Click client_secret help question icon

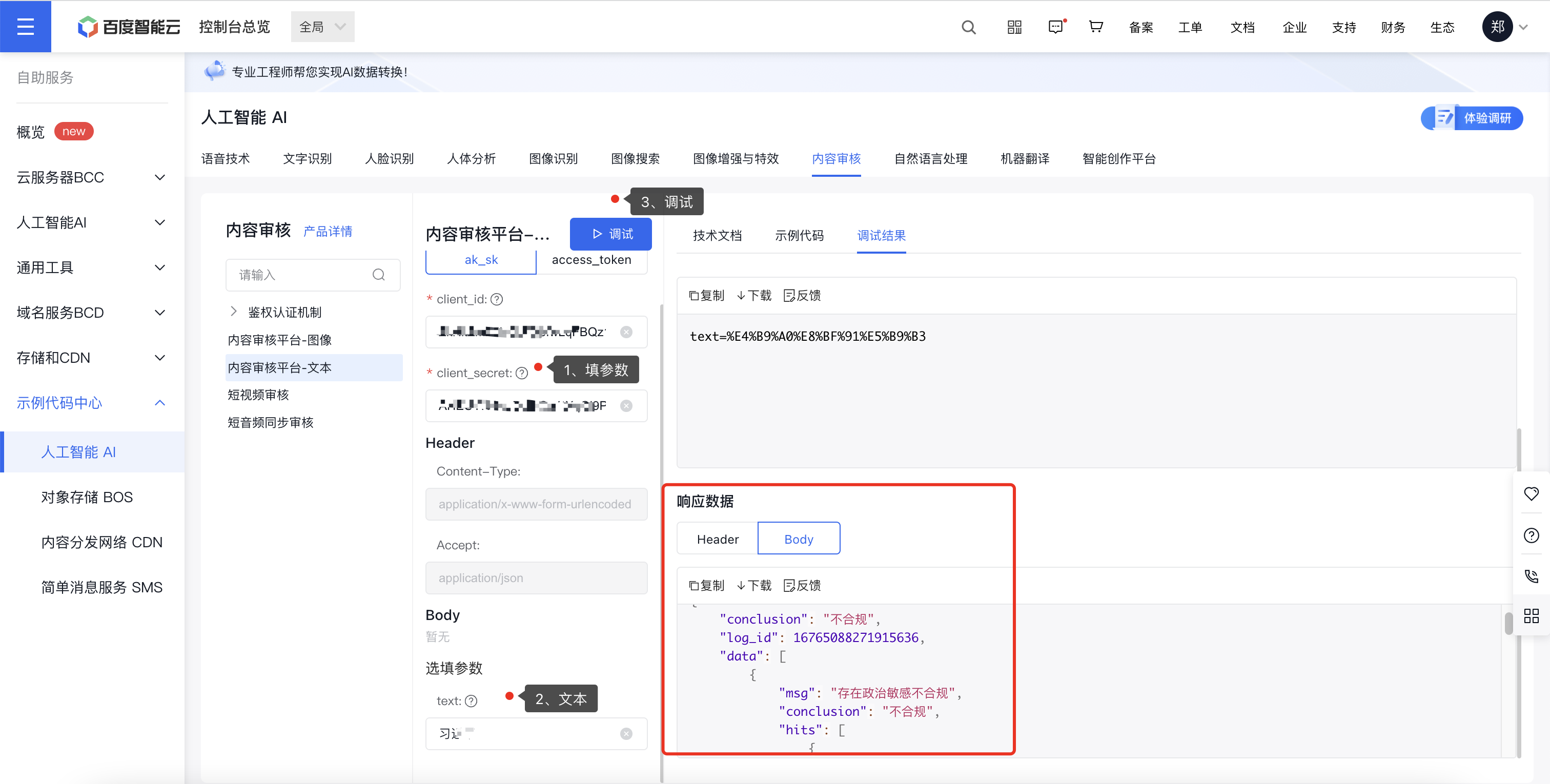(x=522, y=373)
